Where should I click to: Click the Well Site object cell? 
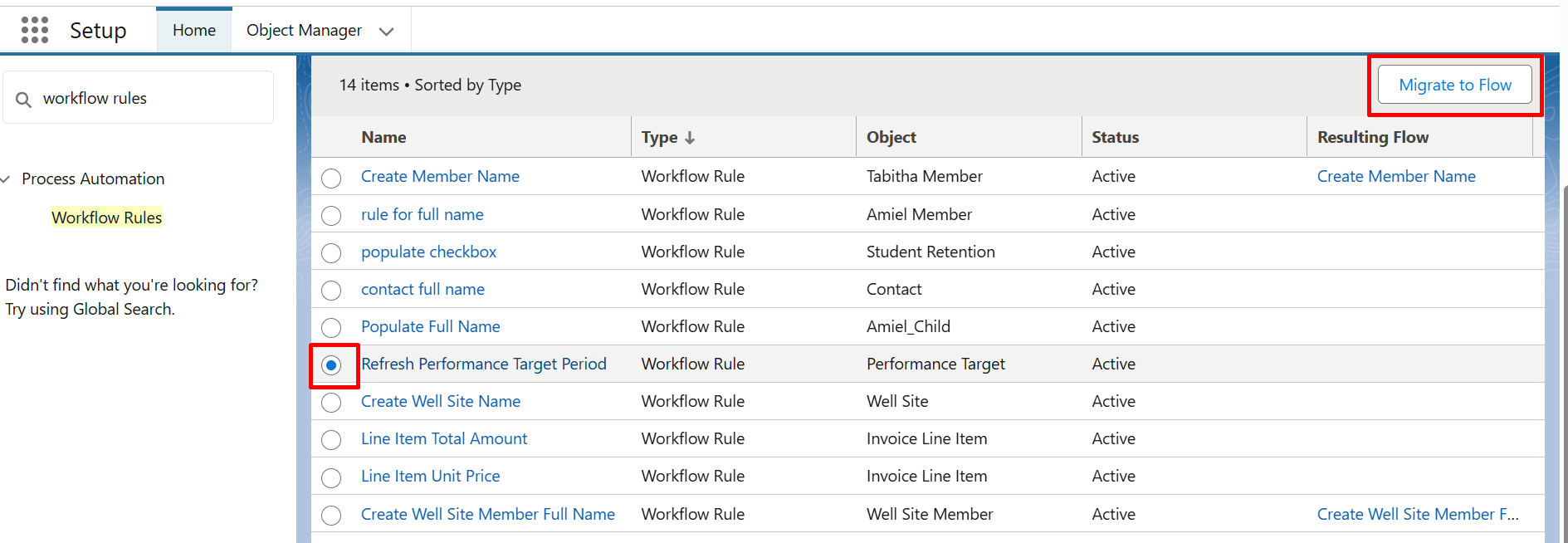pyautogui.click(x=897, y=401)
